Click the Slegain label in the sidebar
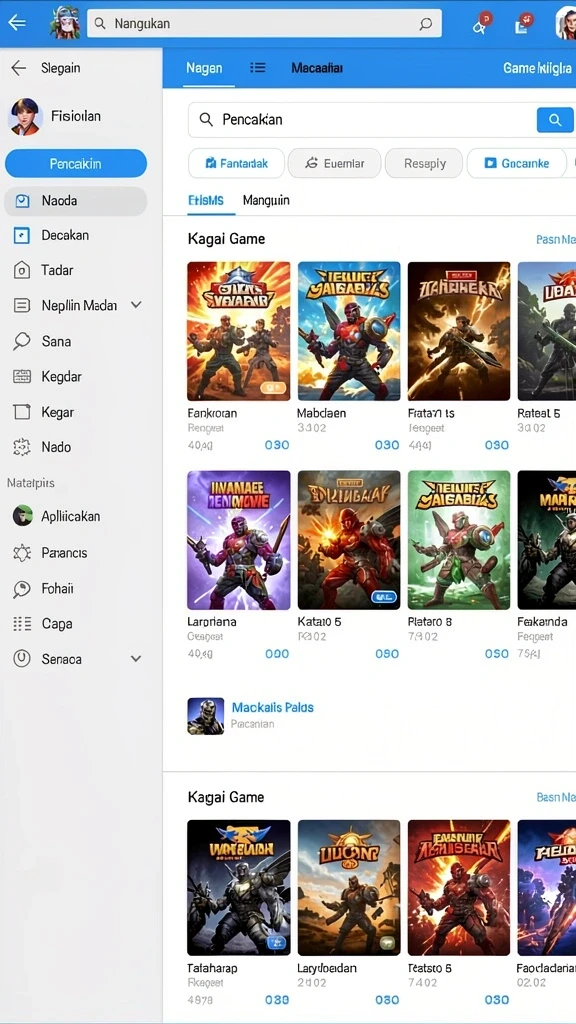Image resolution: width=576 pixels, height=1024 pixels. tap(61, 68)
